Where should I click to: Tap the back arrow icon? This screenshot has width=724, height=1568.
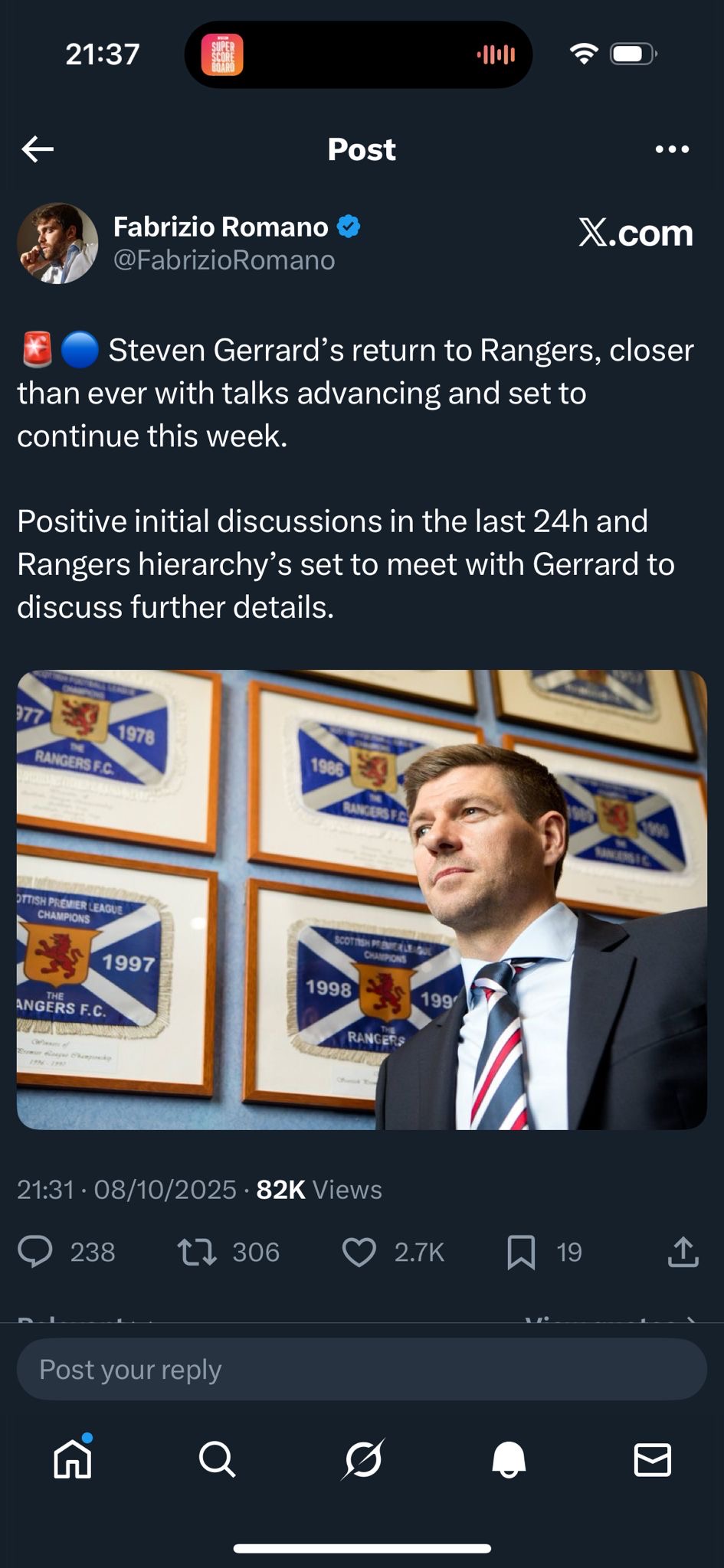click(38, 149)
